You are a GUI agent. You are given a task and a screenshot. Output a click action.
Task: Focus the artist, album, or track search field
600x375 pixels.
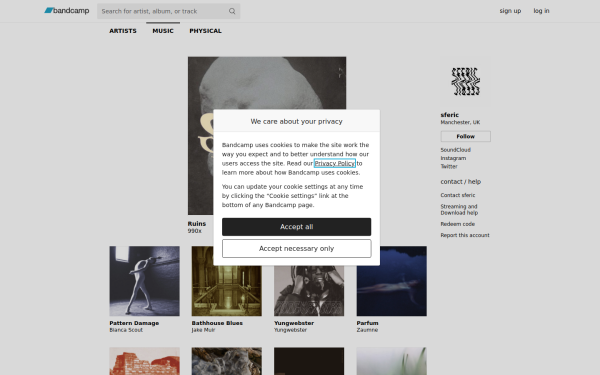[168, 11]
